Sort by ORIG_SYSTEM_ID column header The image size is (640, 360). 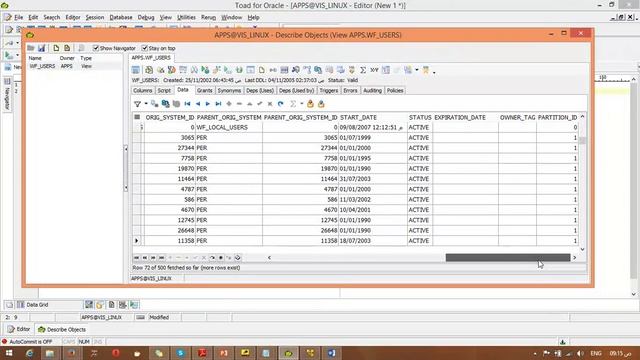point(170,118)
